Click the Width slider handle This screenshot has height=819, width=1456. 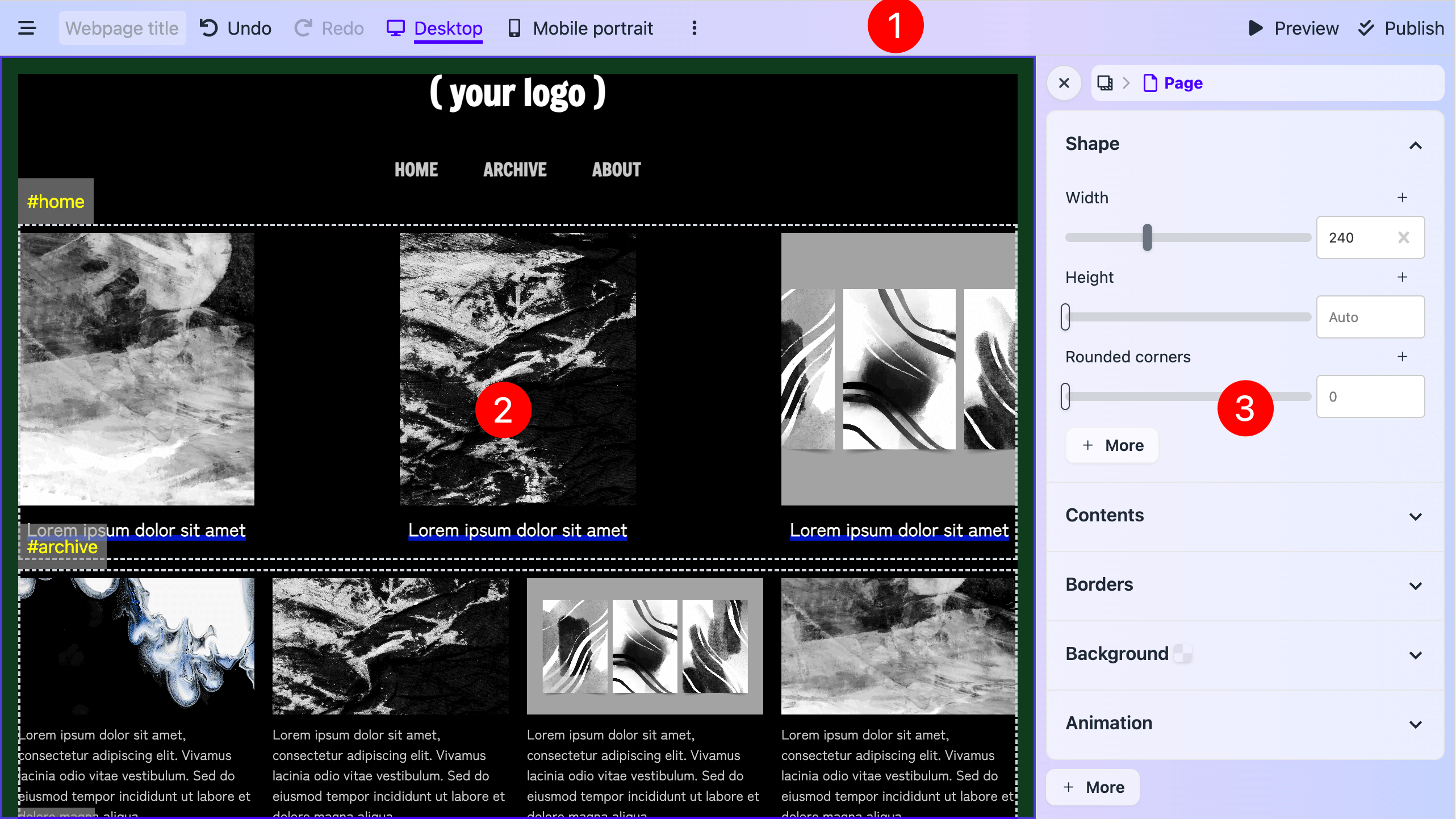[x=1147, y=237]
